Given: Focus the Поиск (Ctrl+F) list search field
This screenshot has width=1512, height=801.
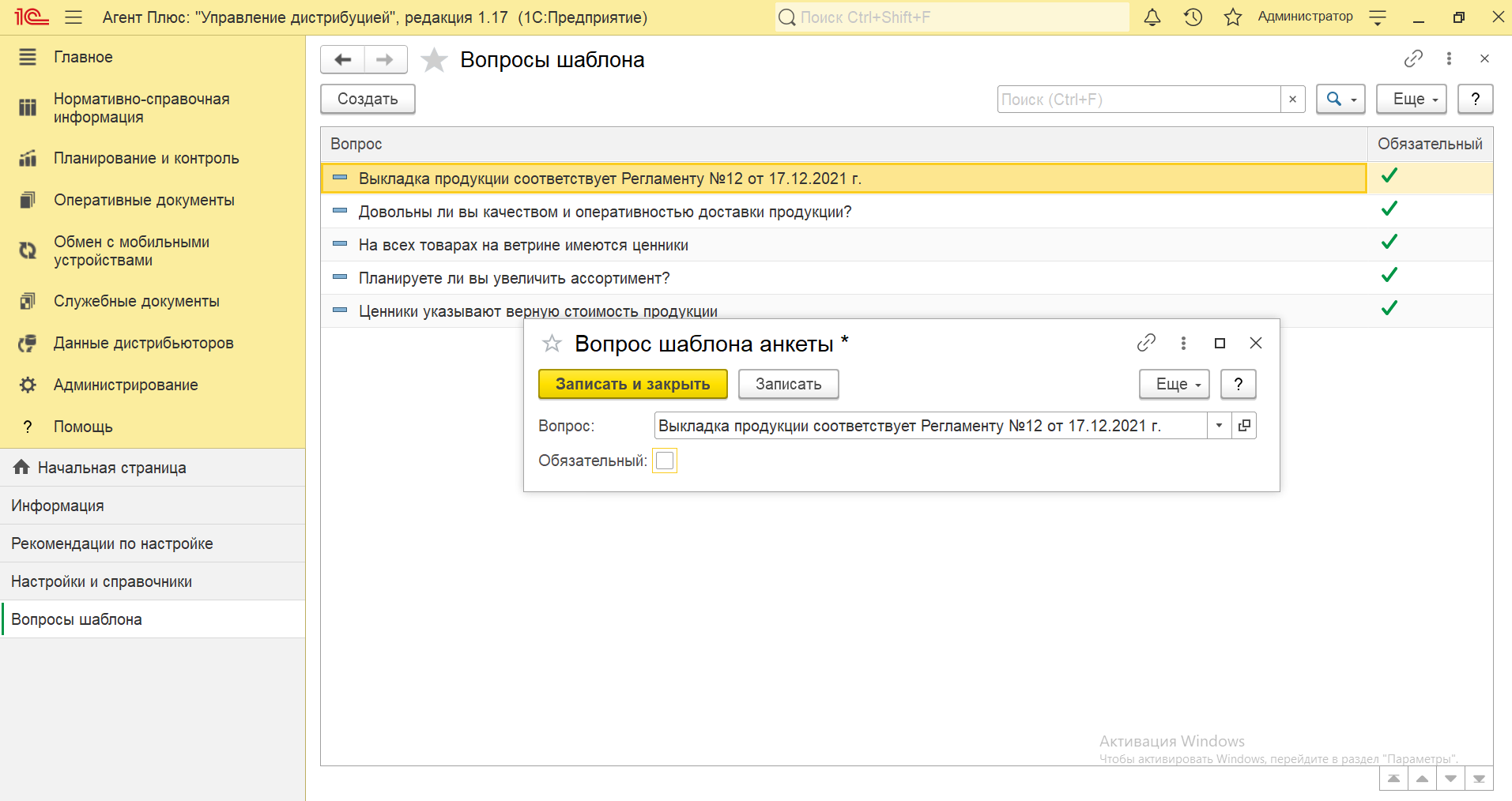Looking at the screenshot, I should coord(1138,100).
